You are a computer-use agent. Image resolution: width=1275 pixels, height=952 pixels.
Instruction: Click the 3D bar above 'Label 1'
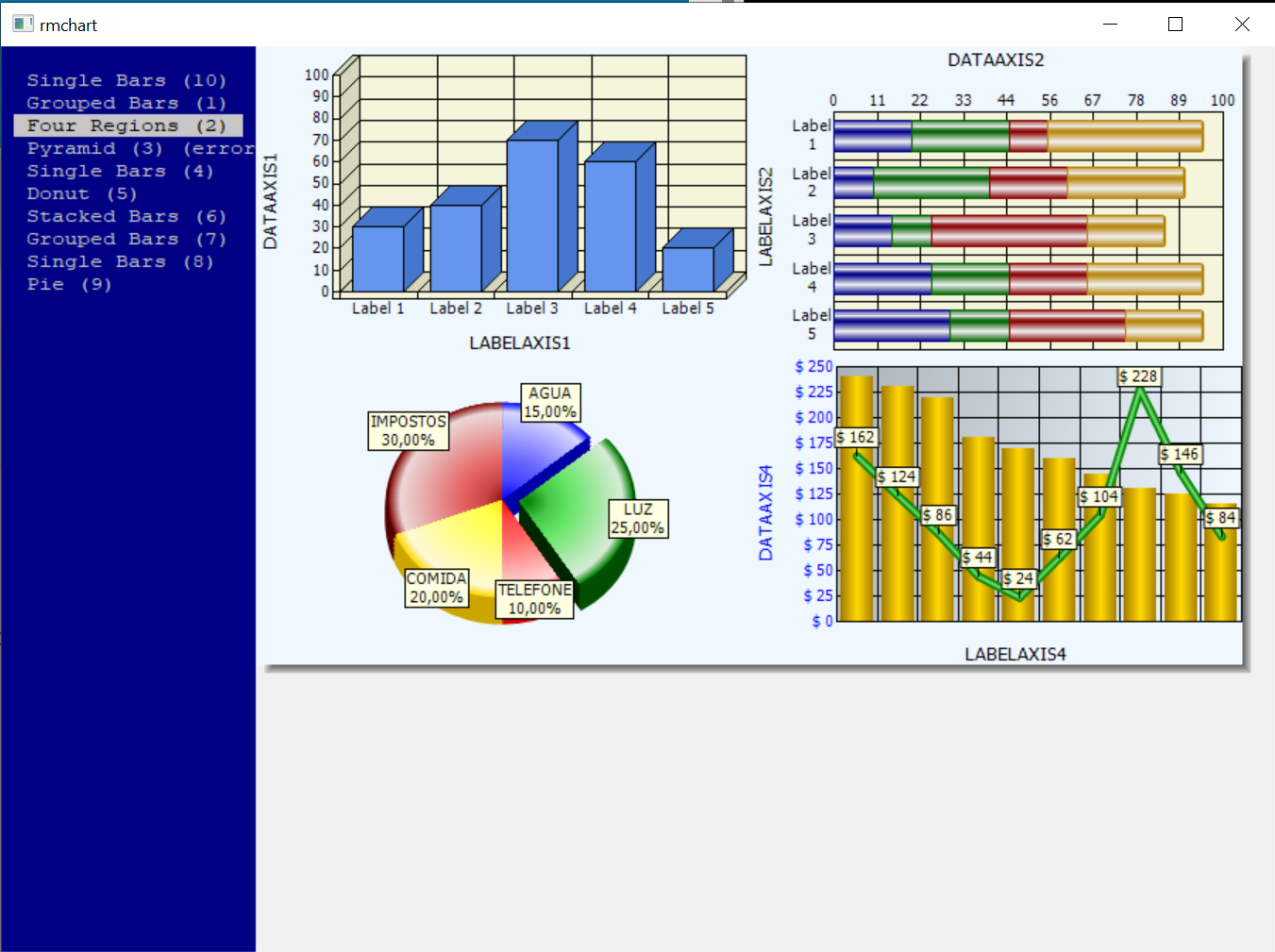tap(378, 258)
